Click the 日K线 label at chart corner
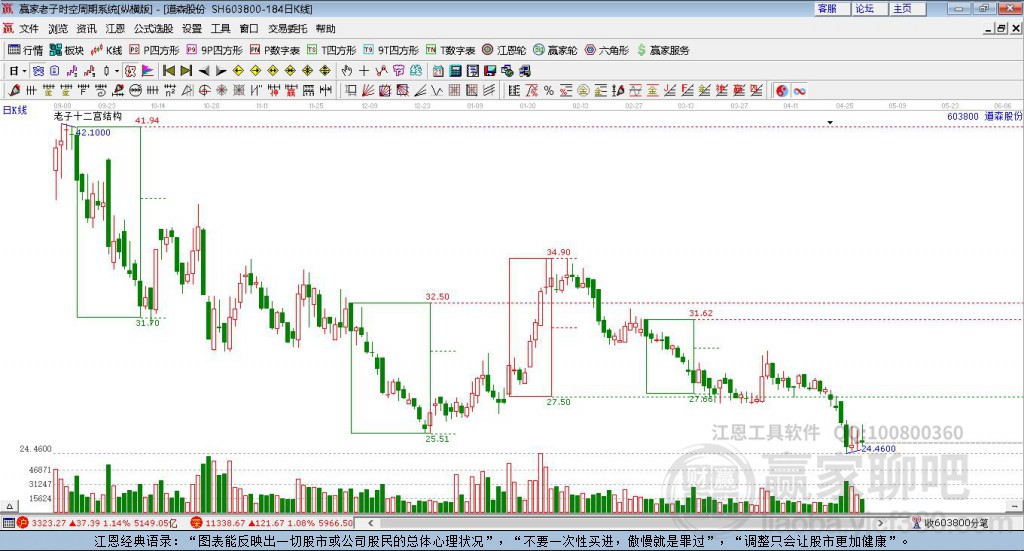 click(15, 110)
